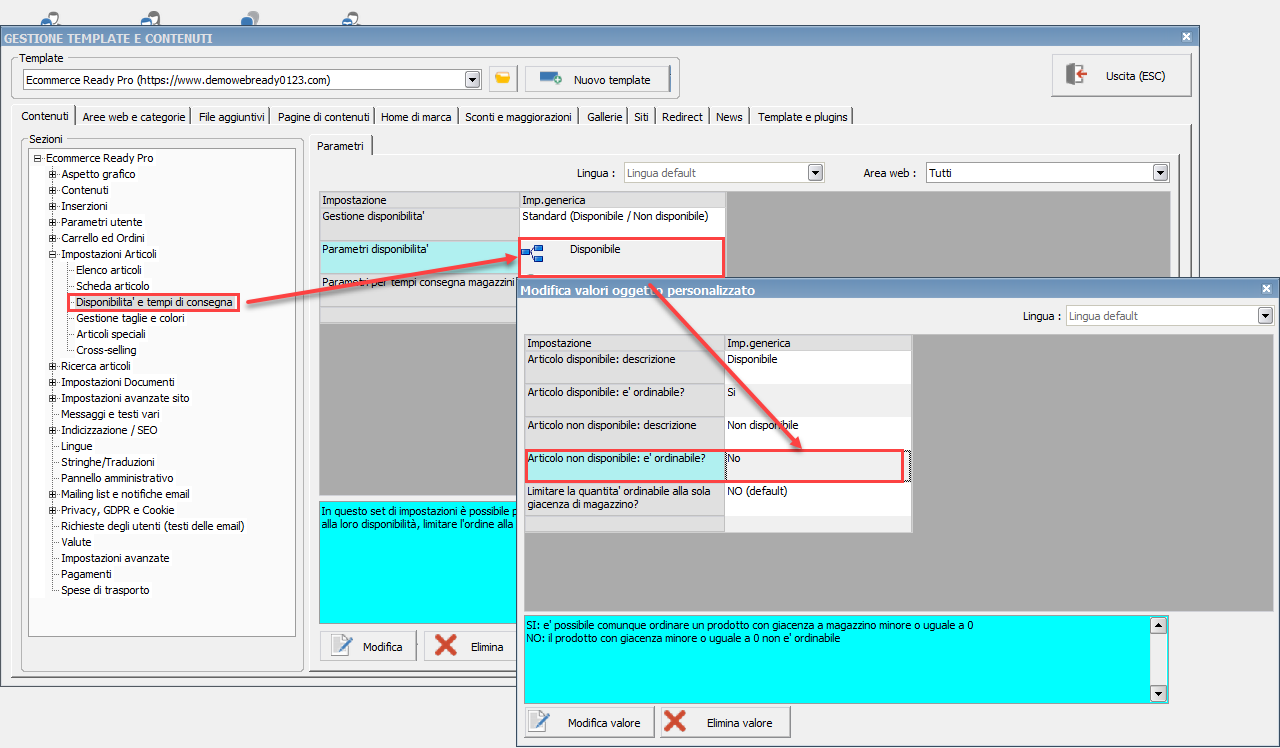This screenshot has width=1280, height=748.
Task: Open the Pagine di contenuti tab
Action: 324,117
